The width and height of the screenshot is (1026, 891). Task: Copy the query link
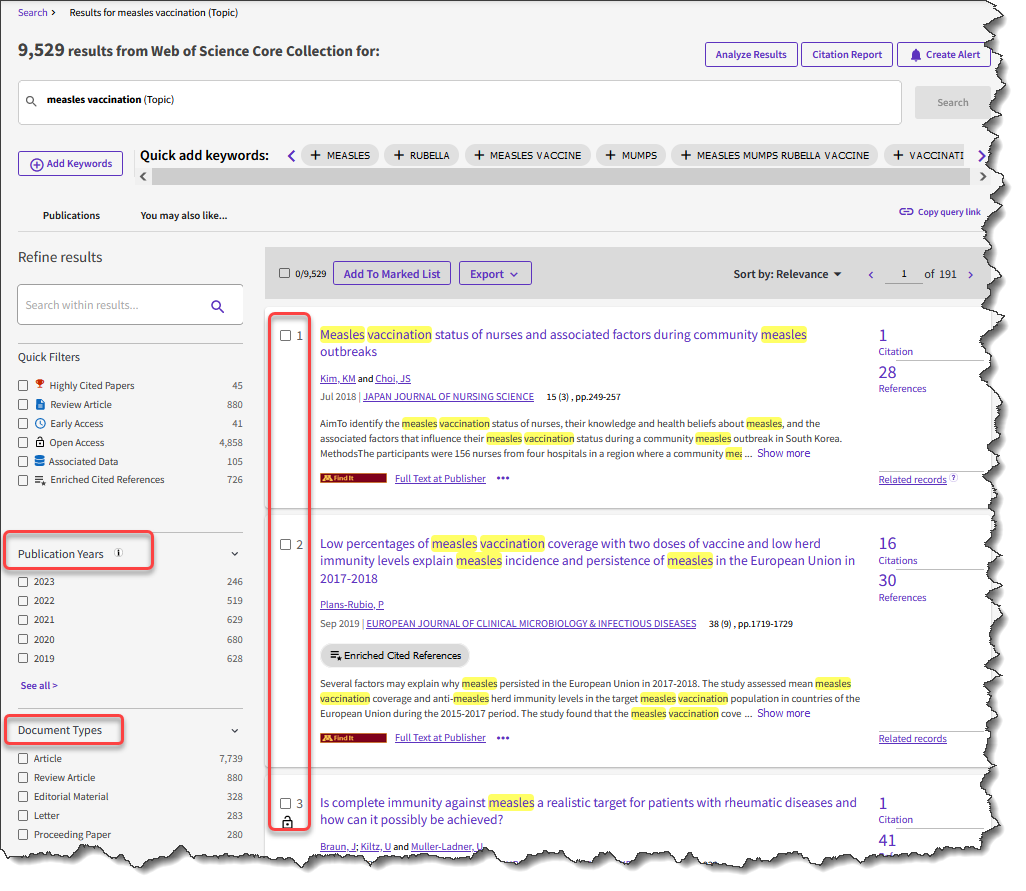pyautogui.click(x=940, y=212)
